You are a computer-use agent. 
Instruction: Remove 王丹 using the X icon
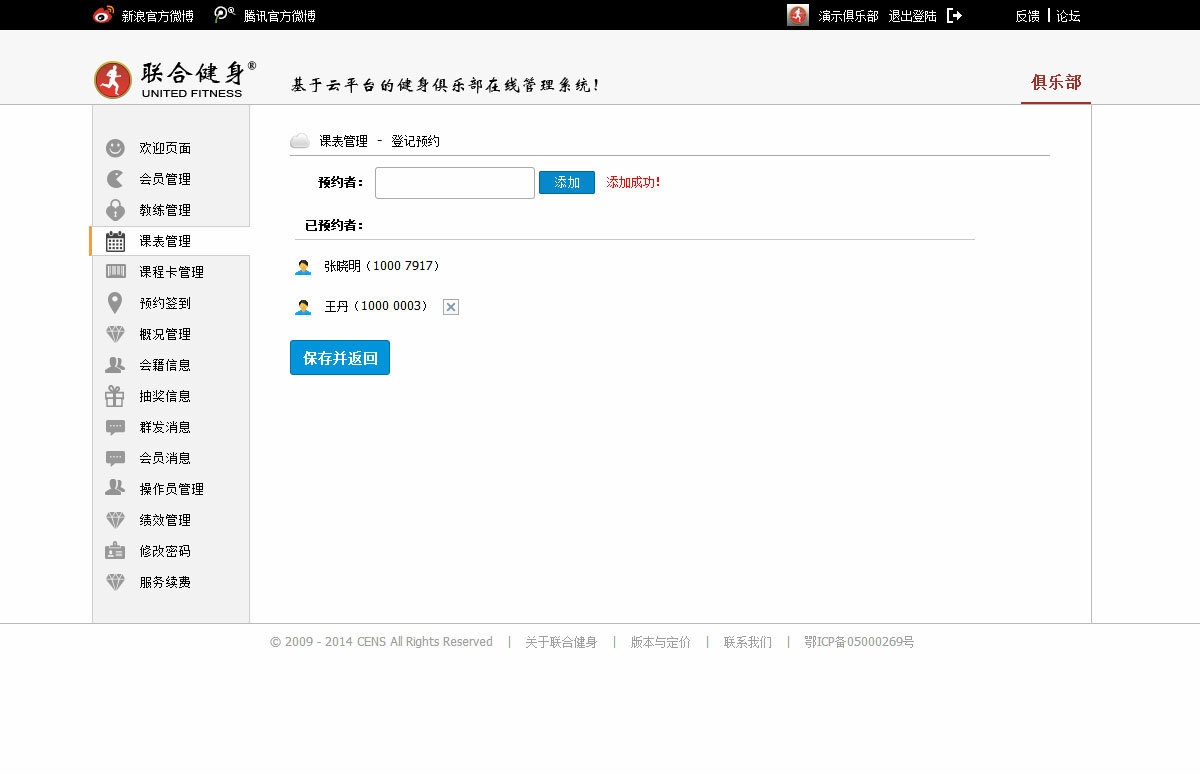click(451, 307)
